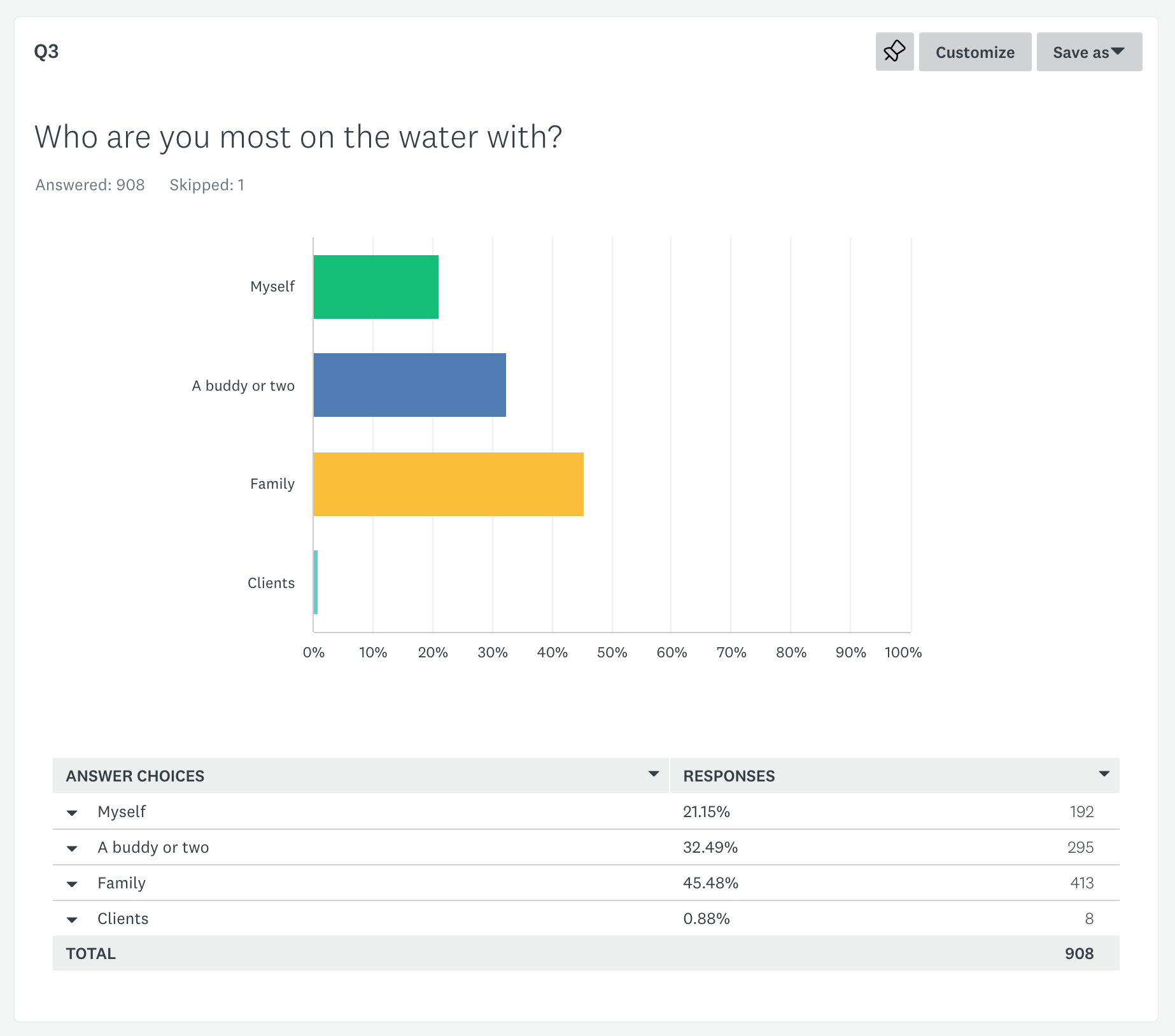
Task: Click Family in the answer table
Action: click(x=122, y=883)
